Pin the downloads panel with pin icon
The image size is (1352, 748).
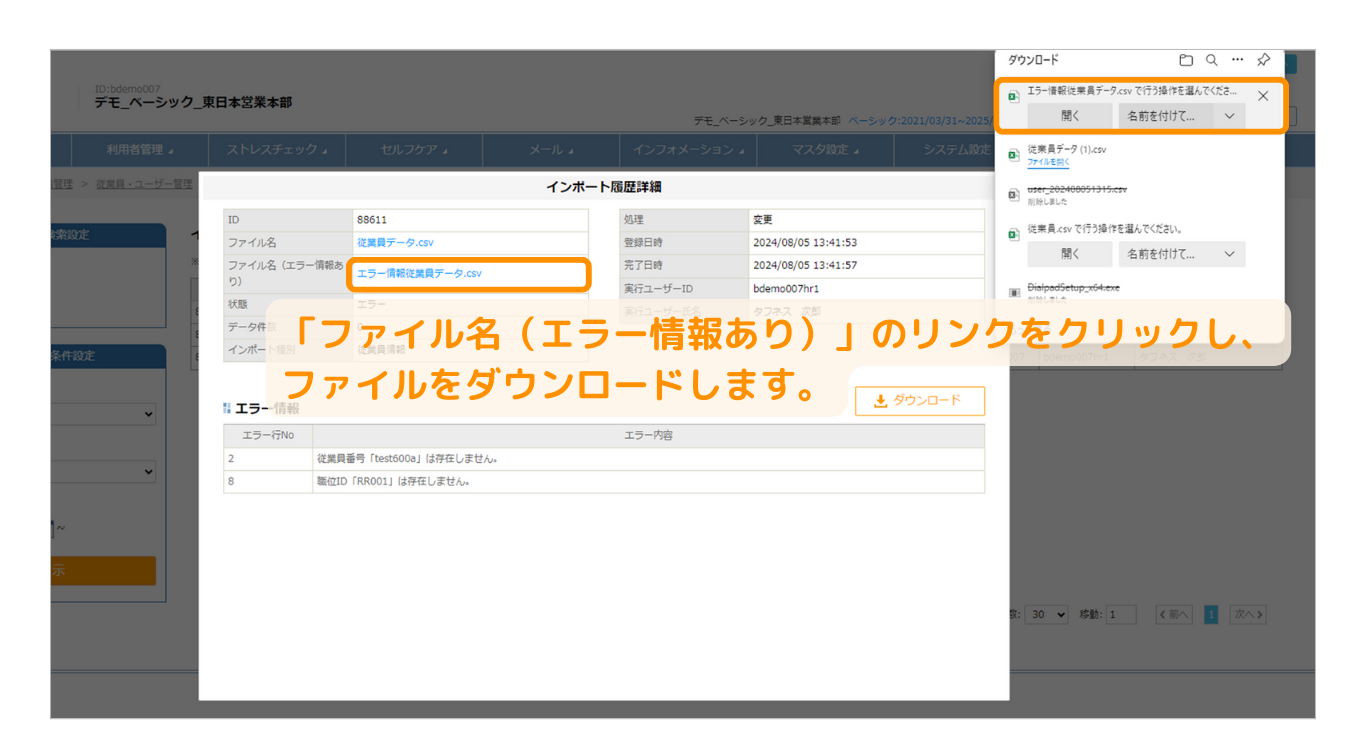click(1263, 60)
